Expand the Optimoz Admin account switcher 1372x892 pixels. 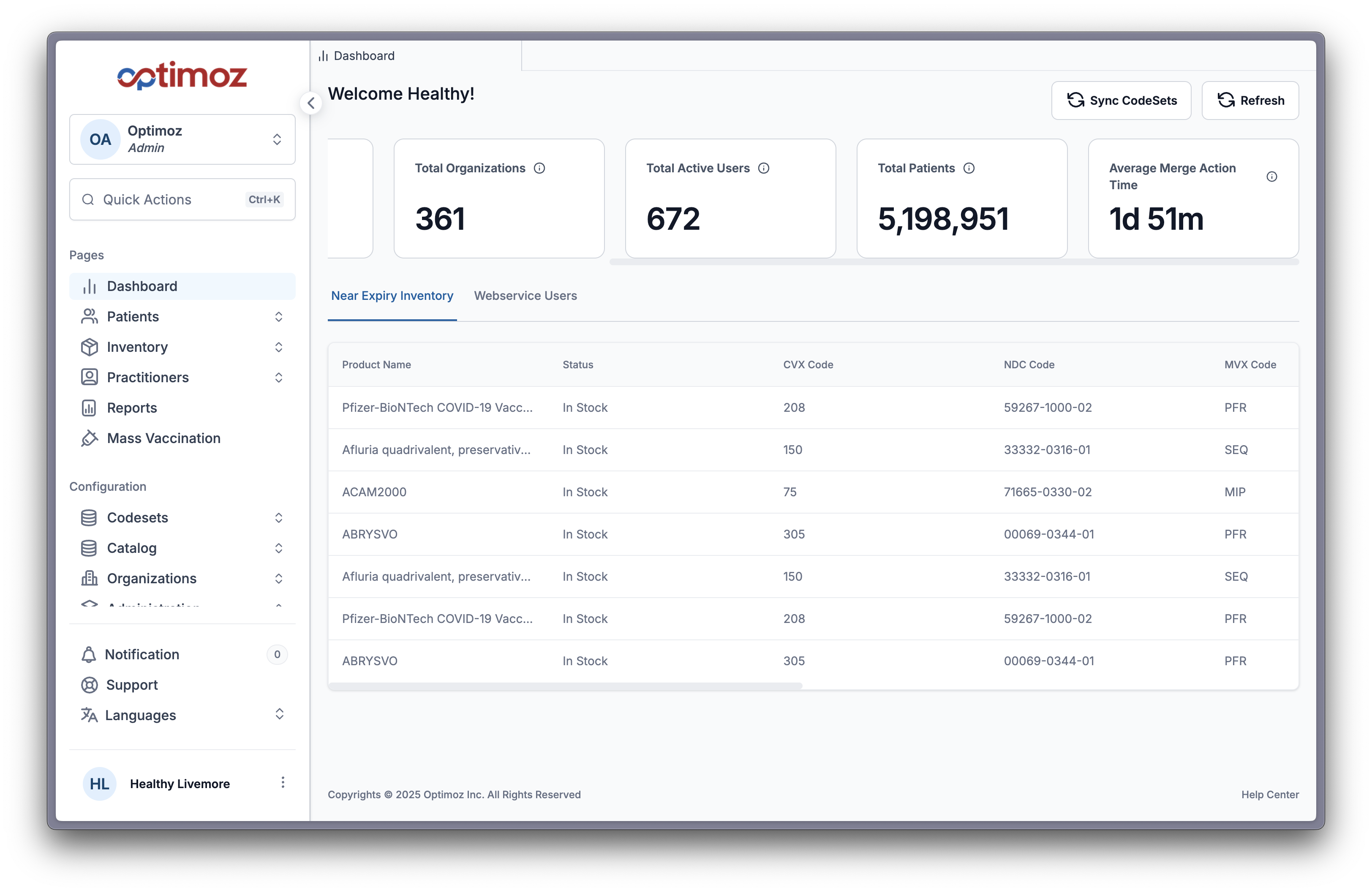tap(277, 139)
